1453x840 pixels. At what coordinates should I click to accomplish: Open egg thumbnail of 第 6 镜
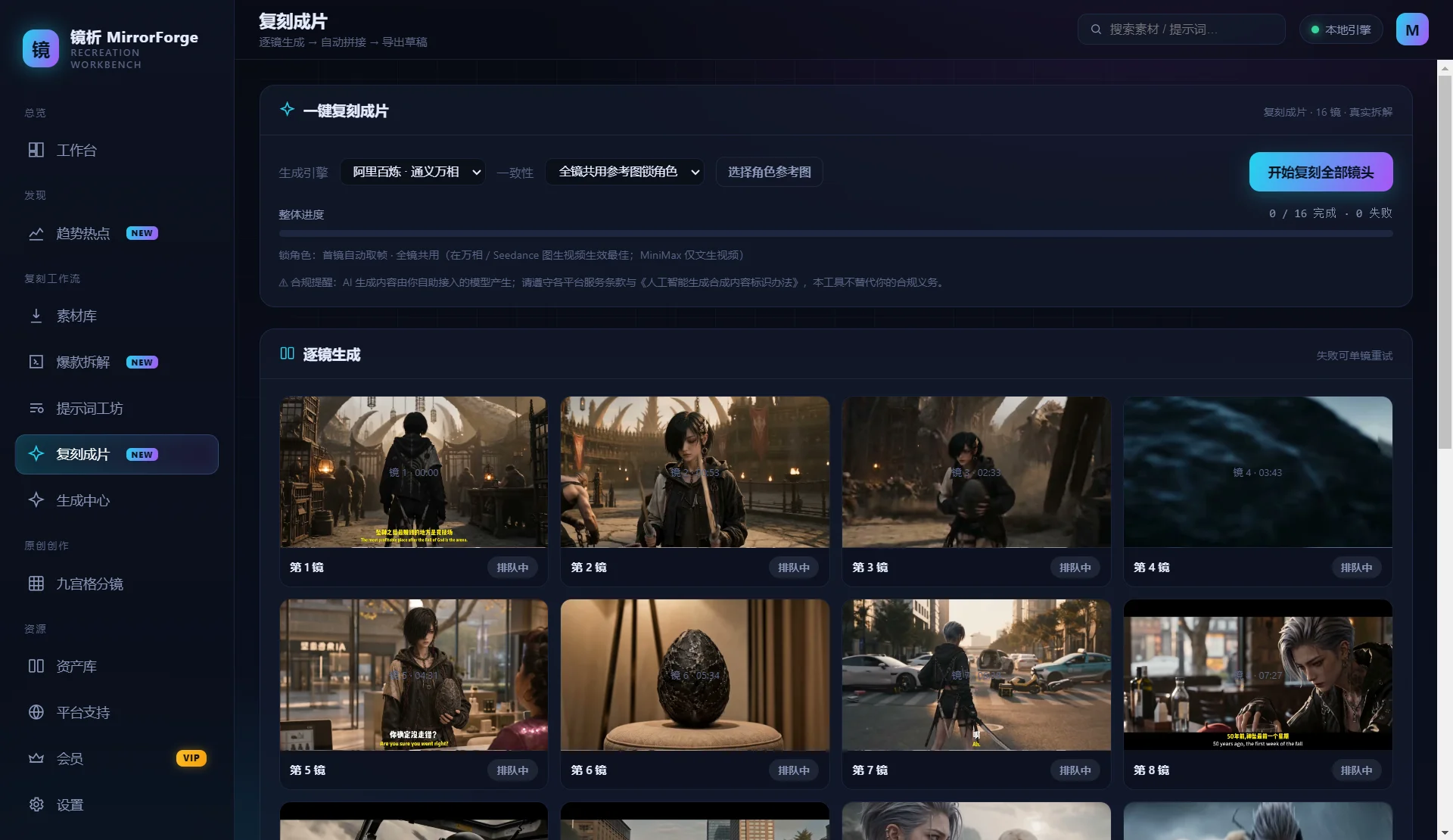pyautogui.click(x=695, y=674)
